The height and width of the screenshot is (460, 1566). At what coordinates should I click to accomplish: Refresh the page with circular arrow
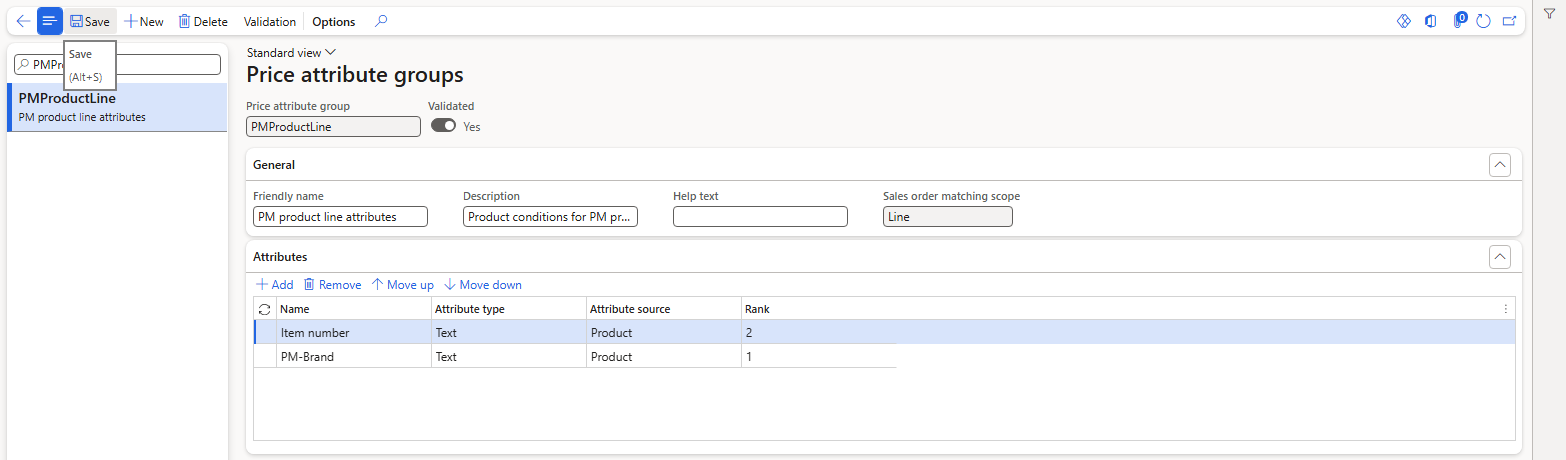tap(1484, 21)
